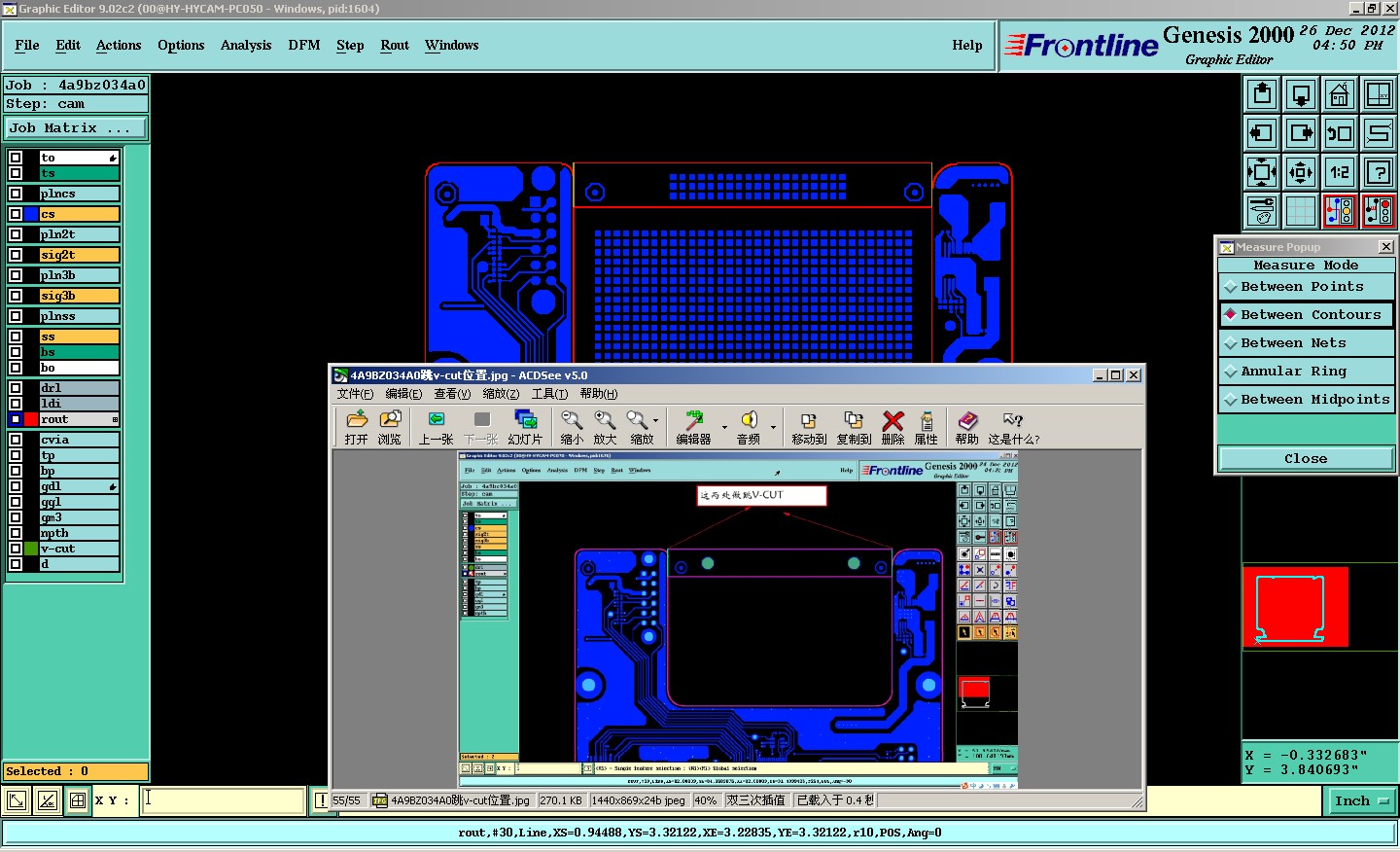The height and width of the screenshot is (852, 1400).
Task: Click the XY split-window coordinates icon
Action: pos(1379,94)
